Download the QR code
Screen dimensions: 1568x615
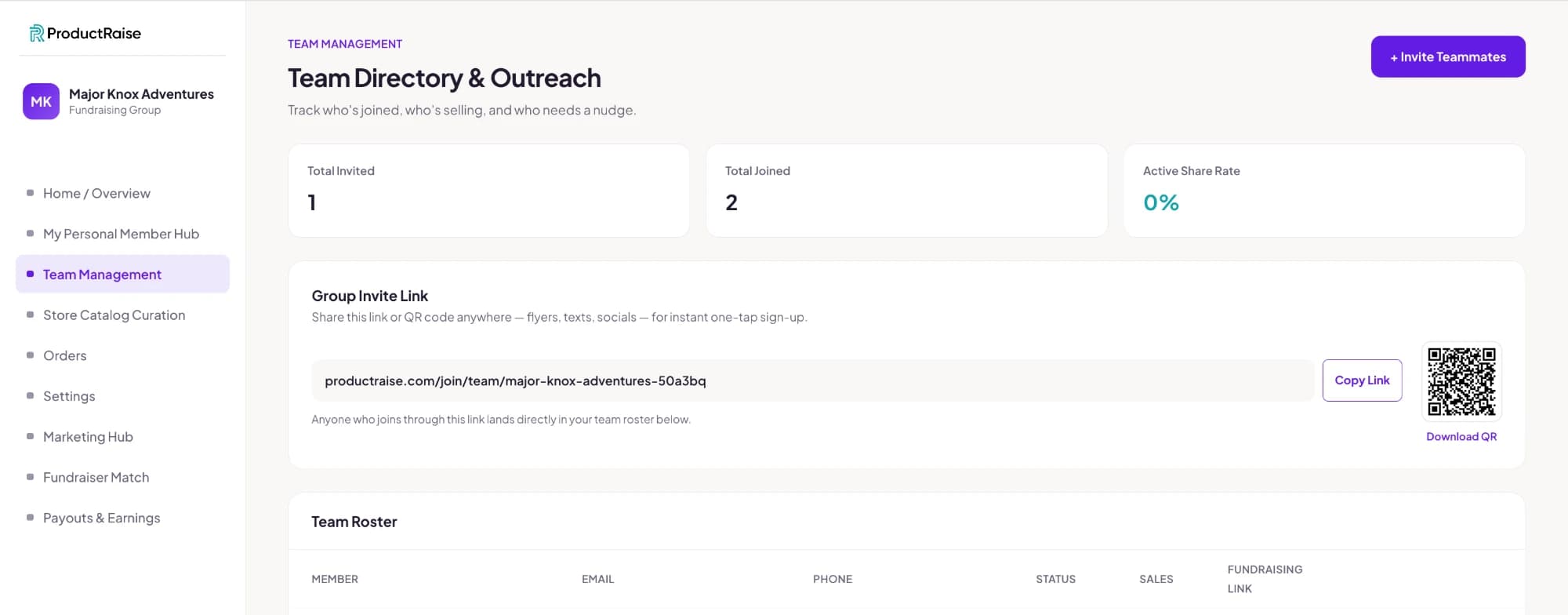(1461, 437)
